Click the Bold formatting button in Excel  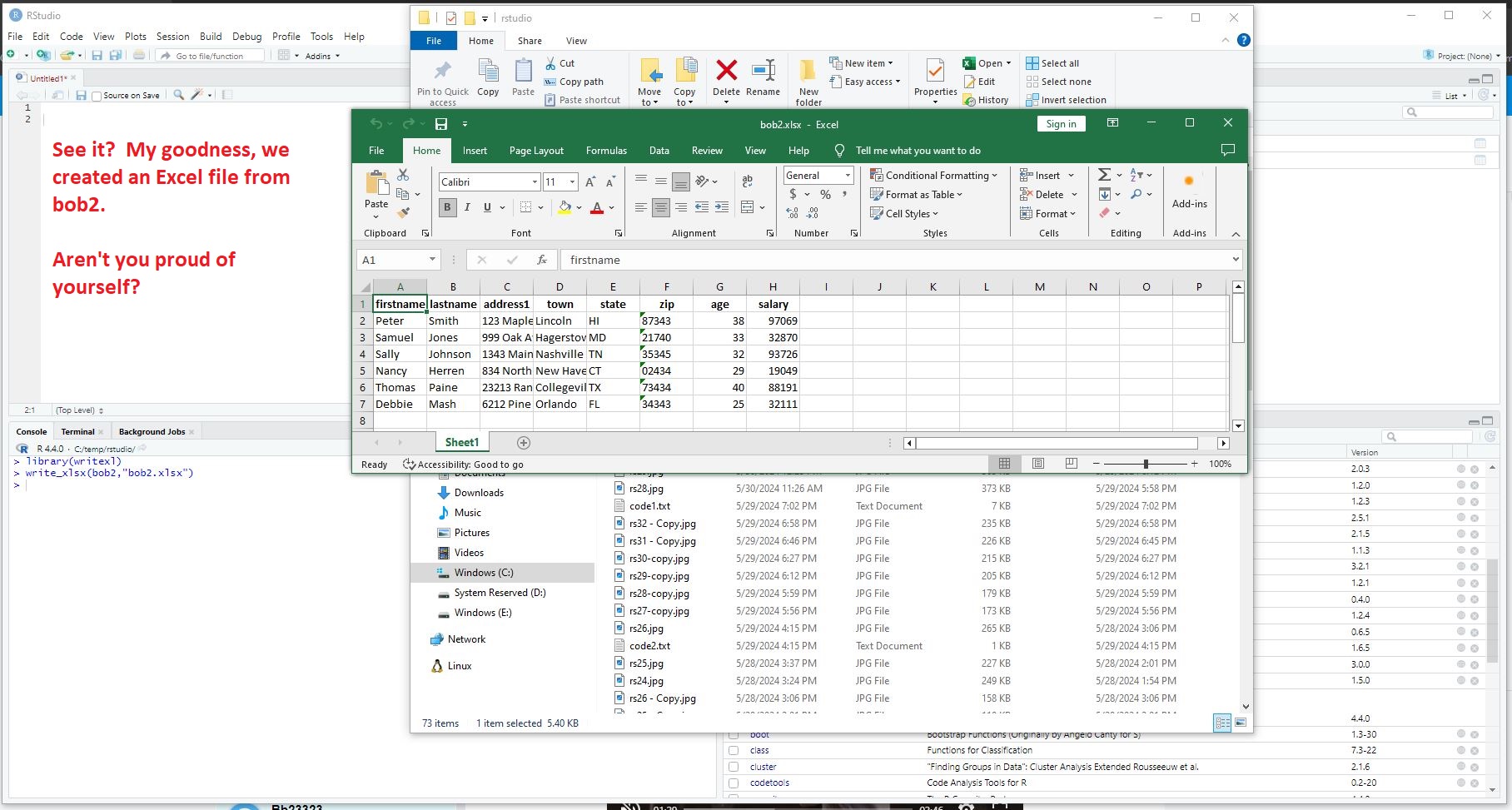(x=447, y=207)
